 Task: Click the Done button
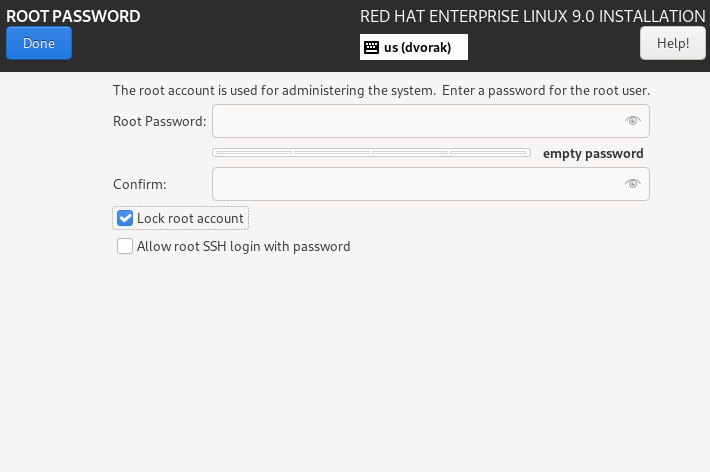point(38,43)
